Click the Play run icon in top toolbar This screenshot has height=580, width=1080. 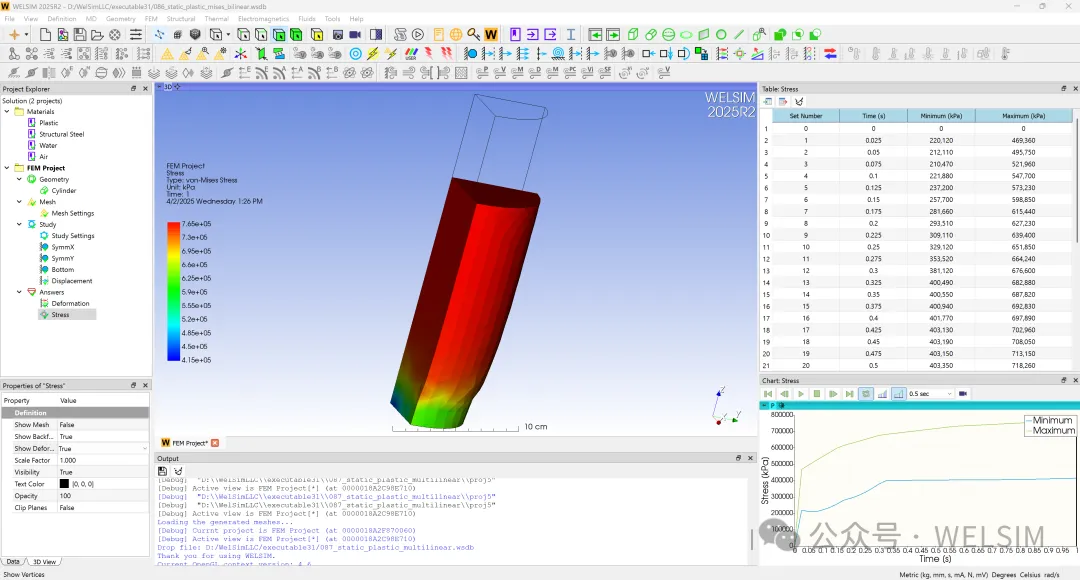point(418,34)
